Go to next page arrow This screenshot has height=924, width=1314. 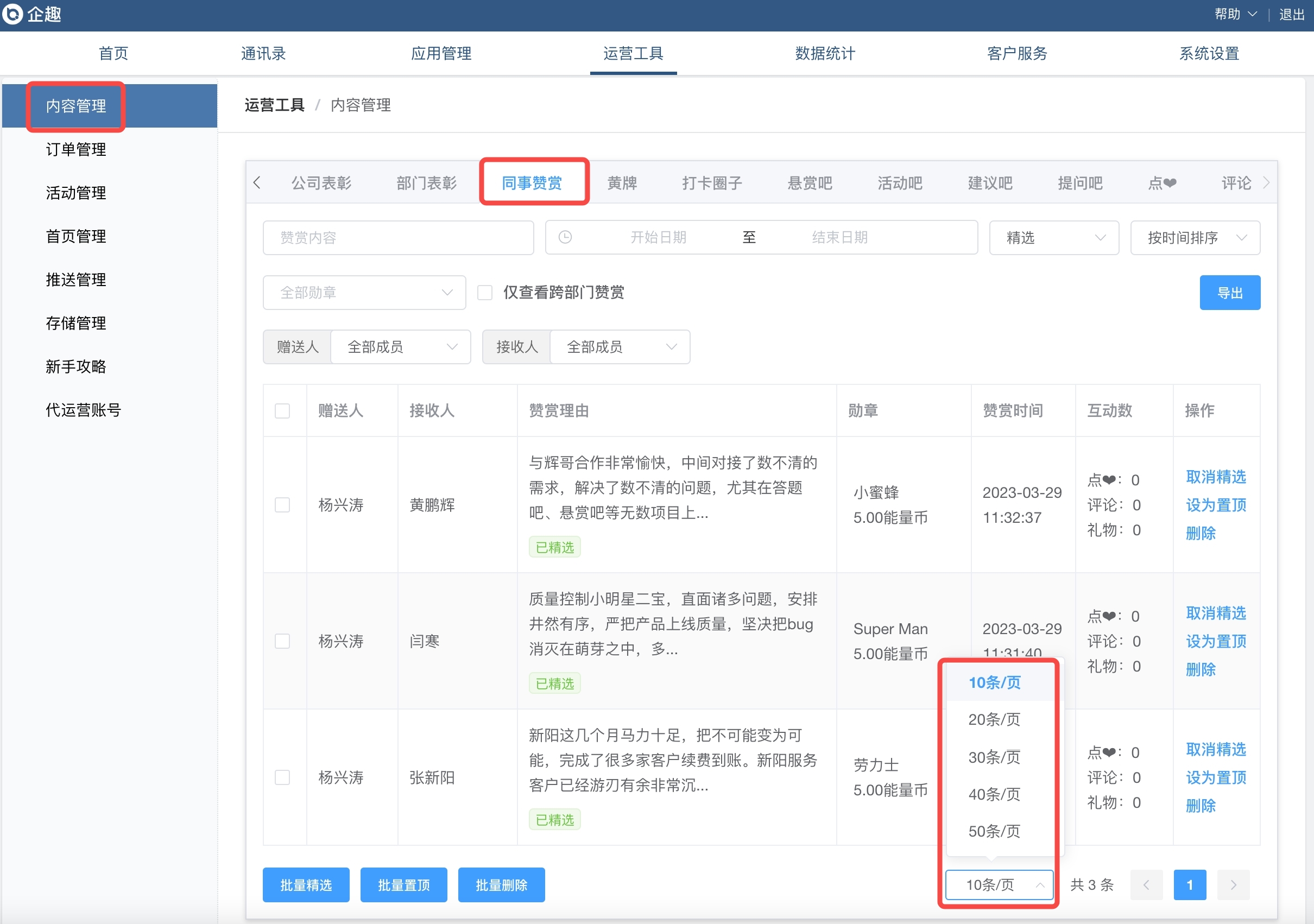1233,885
